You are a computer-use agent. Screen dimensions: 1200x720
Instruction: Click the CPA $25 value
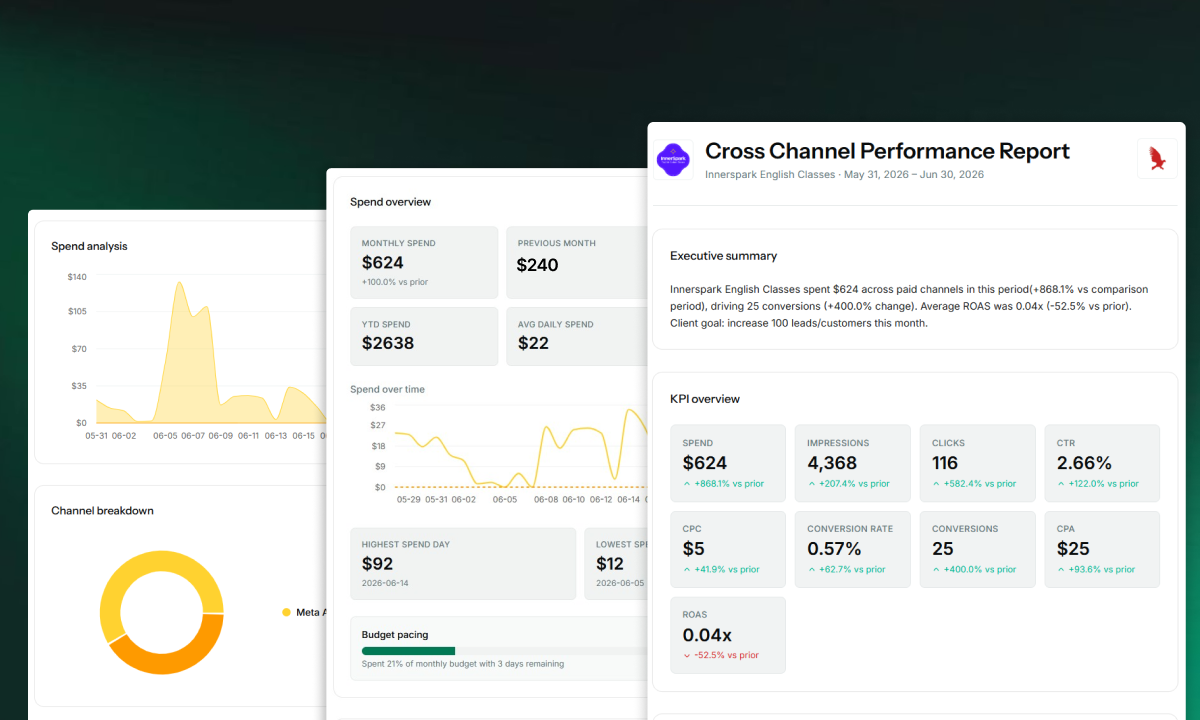(1073, 549)
